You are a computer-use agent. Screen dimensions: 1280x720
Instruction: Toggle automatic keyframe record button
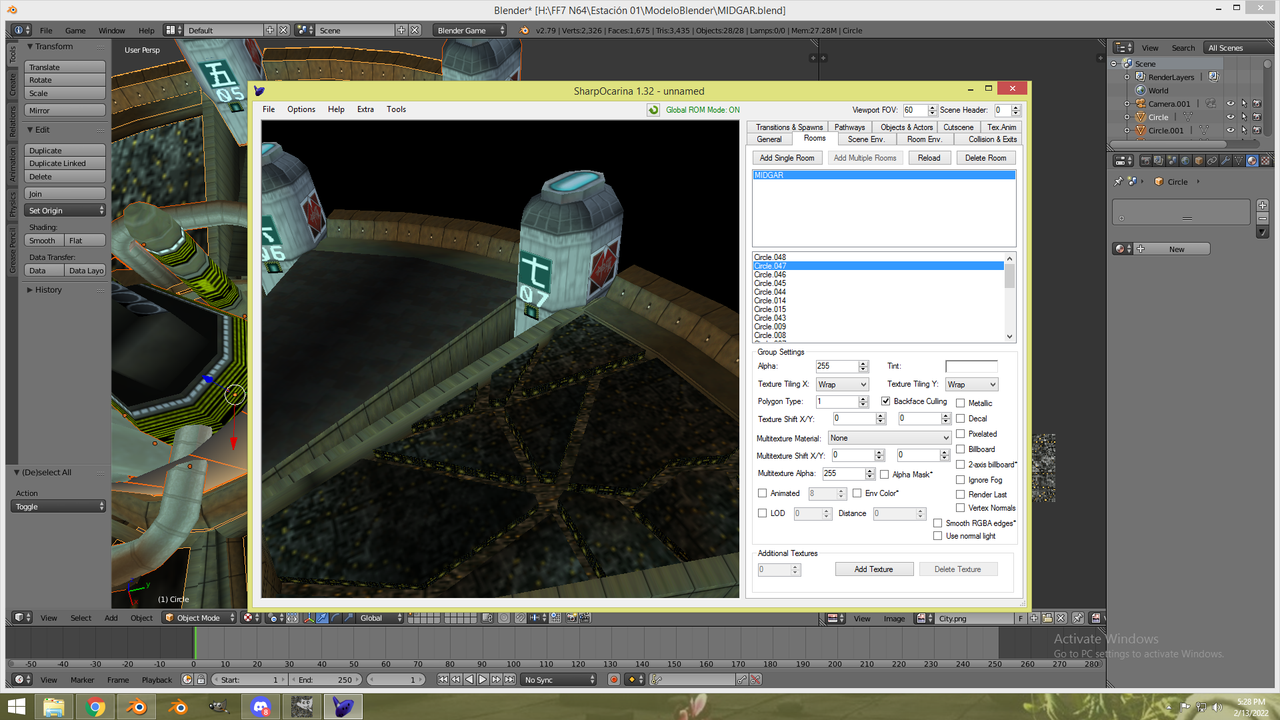[614, 680]
